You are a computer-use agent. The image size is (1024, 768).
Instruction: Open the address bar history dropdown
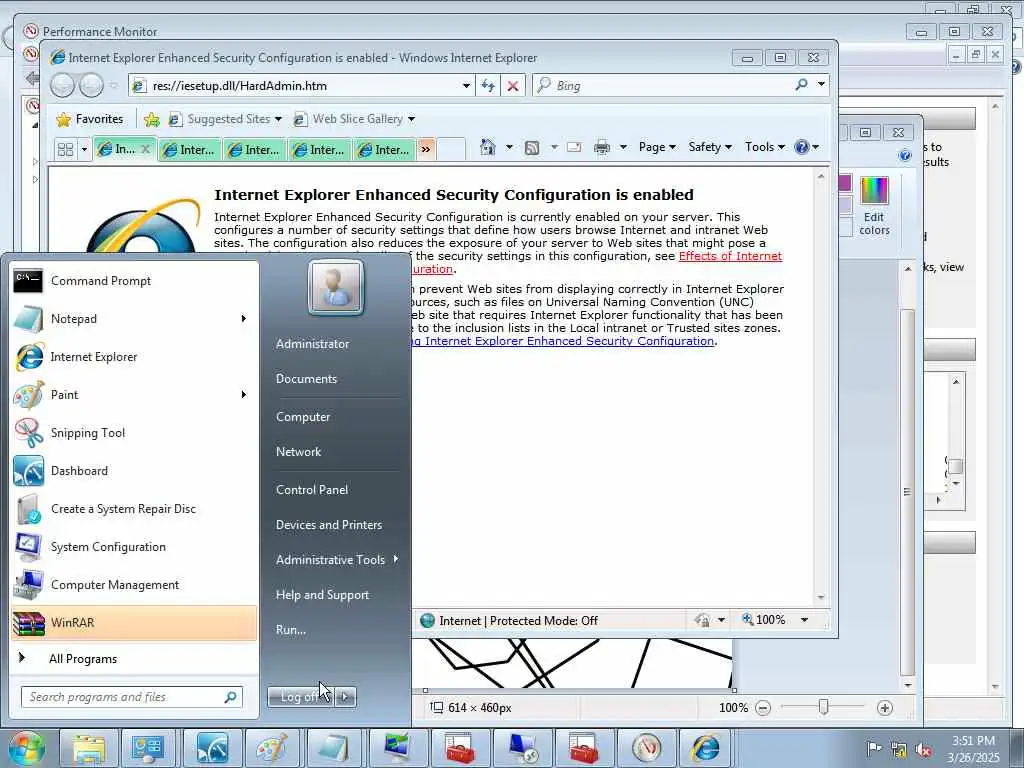(x=466, y=86)
